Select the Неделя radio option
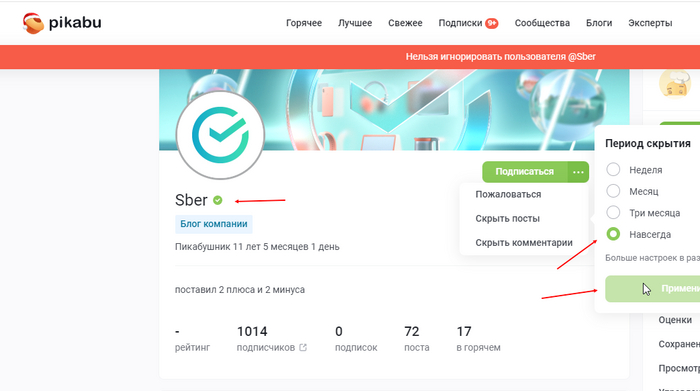This screenshot has height=391, width=700. pos(613,170)
